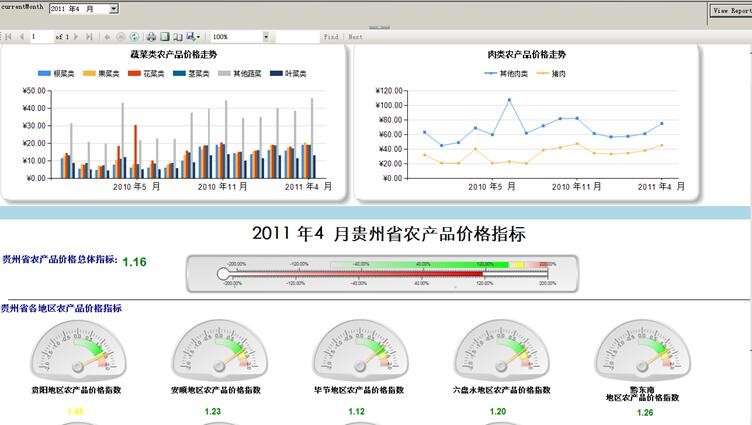Image resolution: width=752 pixels, height=425 pixels.
Task: Click the View Report button
Action: pyautogui.click(x=731, y=10)
